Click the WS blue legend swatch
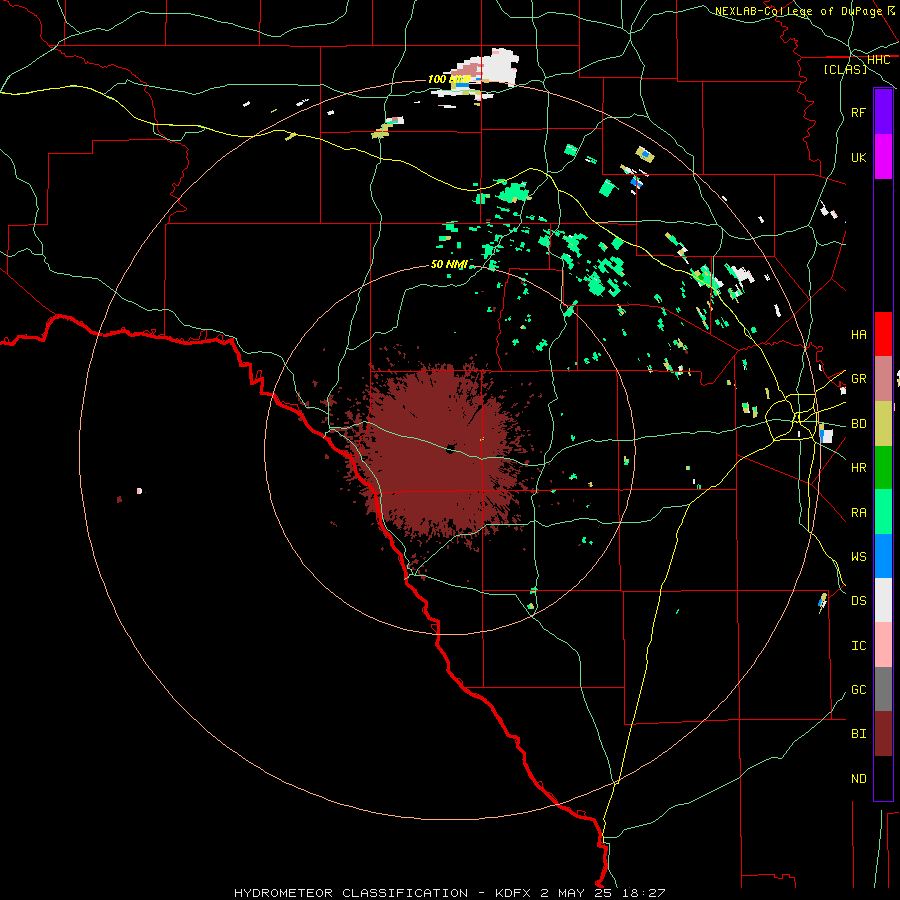The image size is (900, 900). (883, 556)
